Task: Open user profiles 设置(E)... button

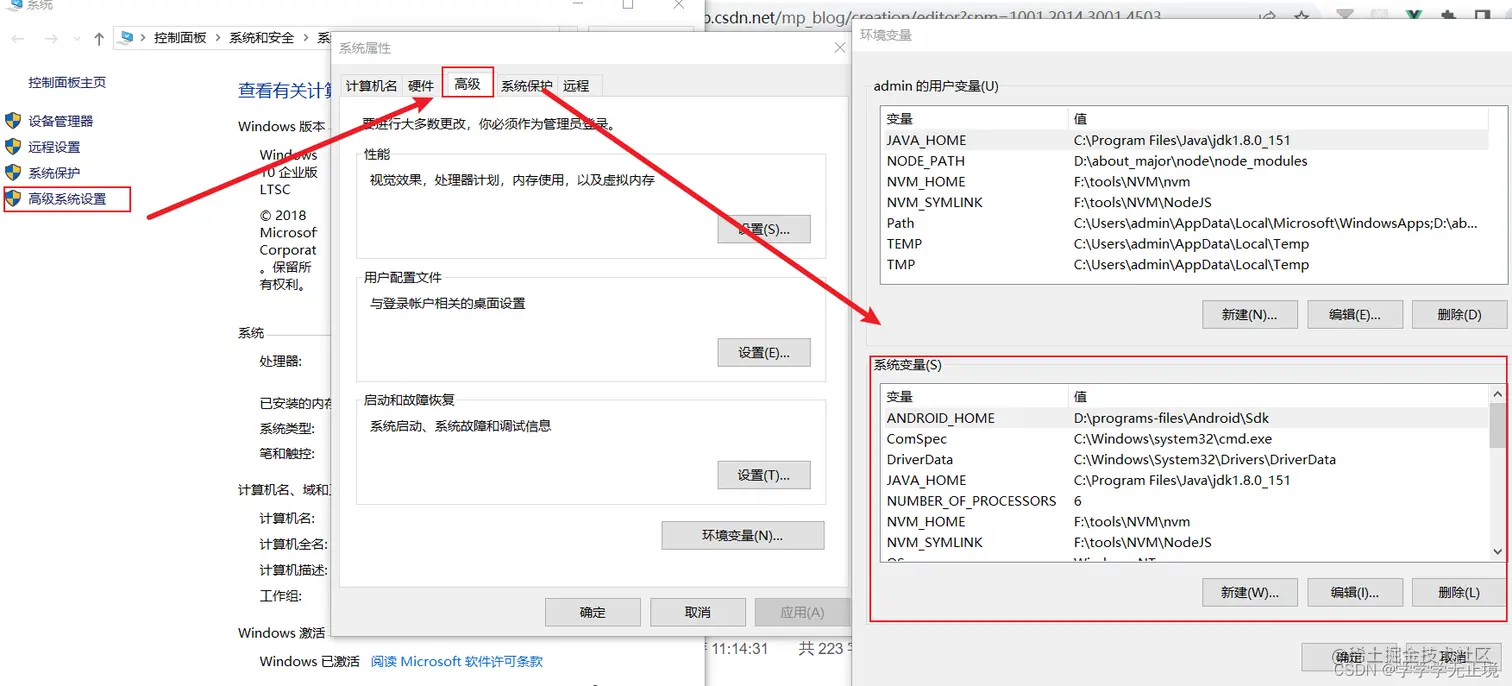Action: [764, 352]
